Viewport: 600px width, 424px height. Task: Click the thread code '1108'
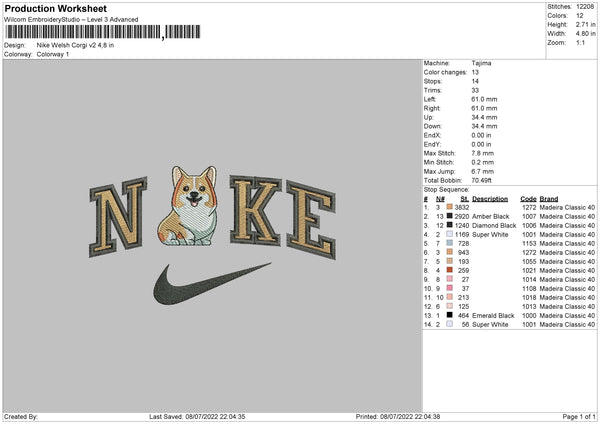coord(529,289)
